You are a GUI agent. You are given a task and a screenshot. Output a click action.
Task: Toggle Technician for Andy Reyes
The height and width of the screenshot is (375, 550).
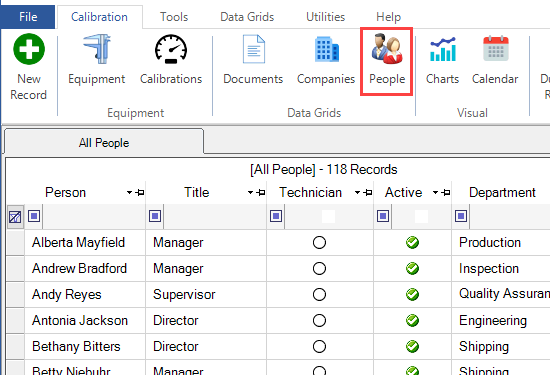tap(319, 294)
